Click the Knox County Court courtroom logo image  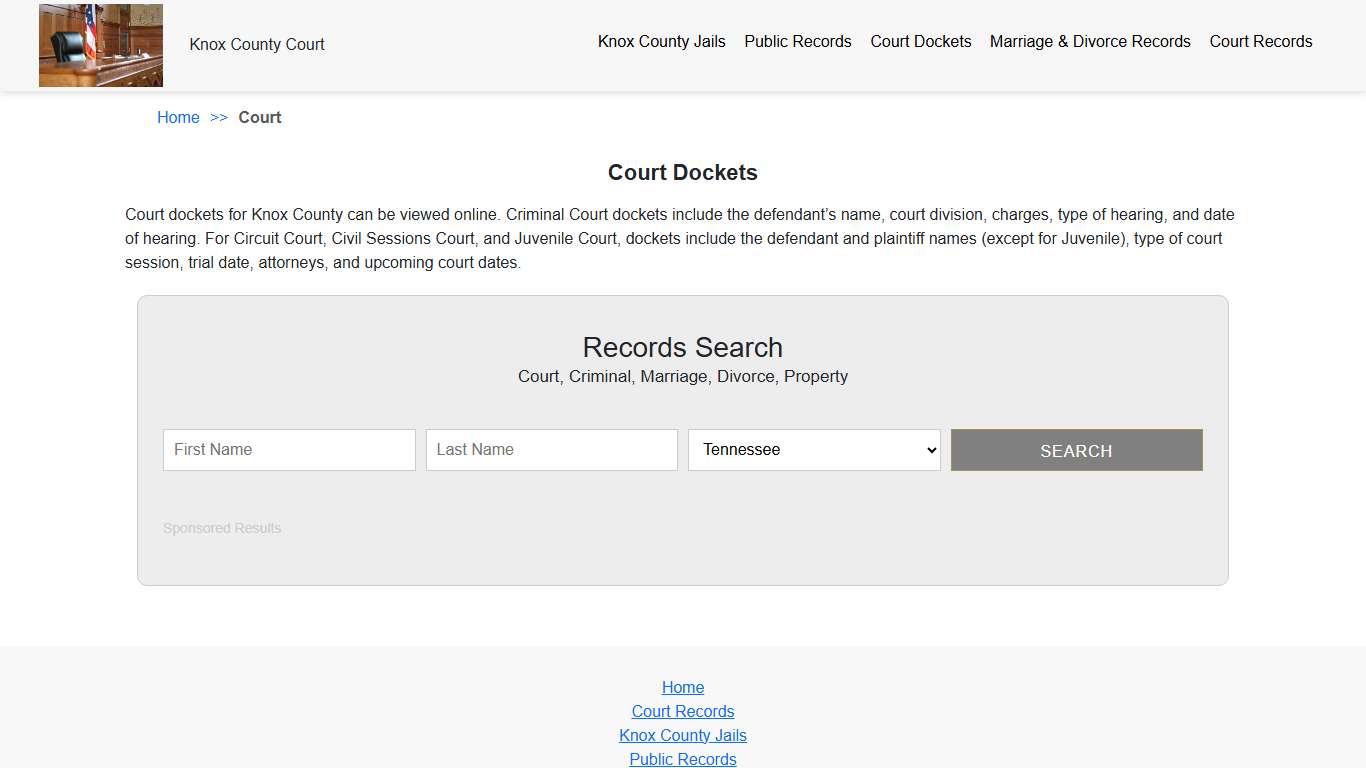click(100, 45)
